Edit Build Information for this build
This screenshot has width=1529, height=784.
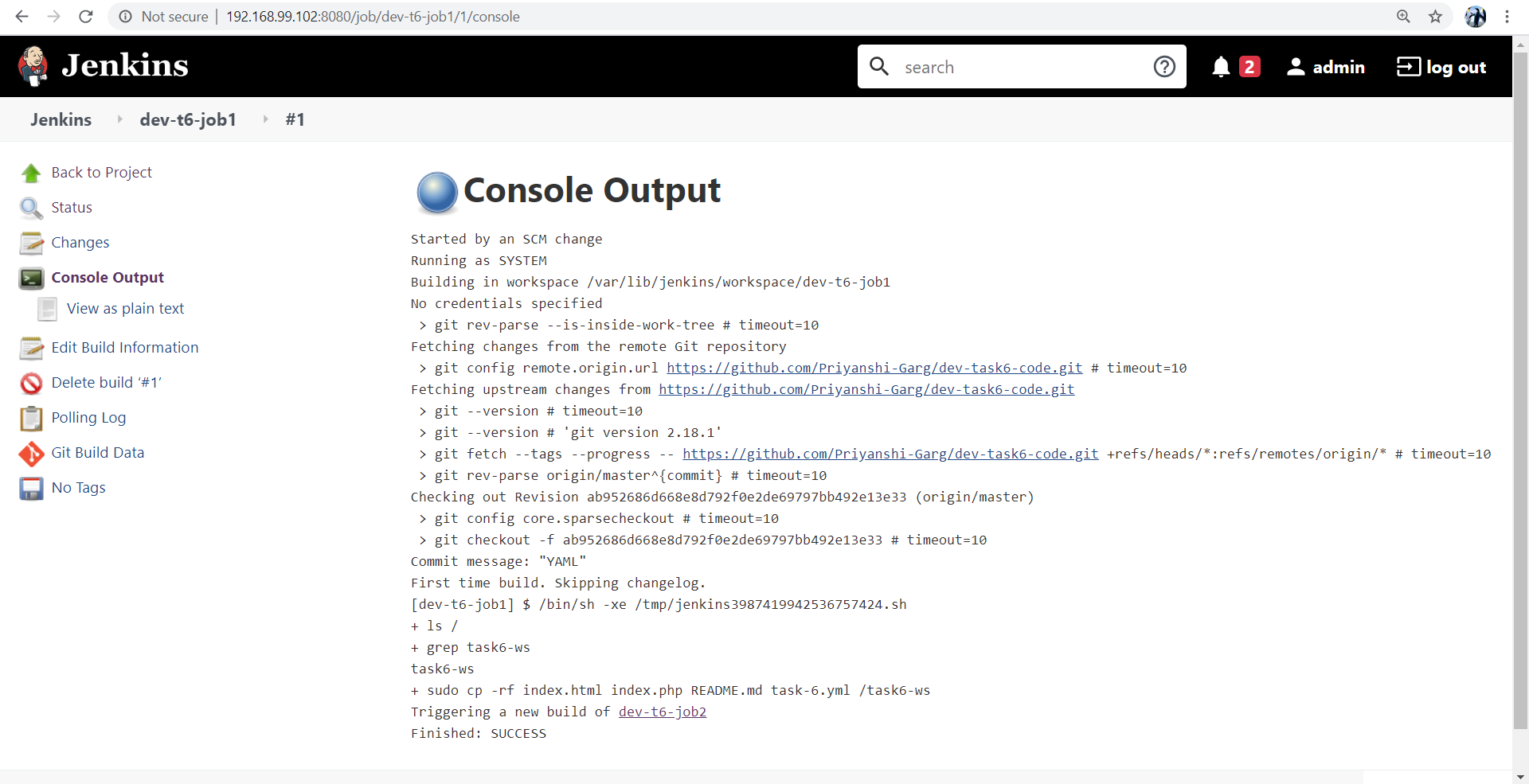pos(124,347)
